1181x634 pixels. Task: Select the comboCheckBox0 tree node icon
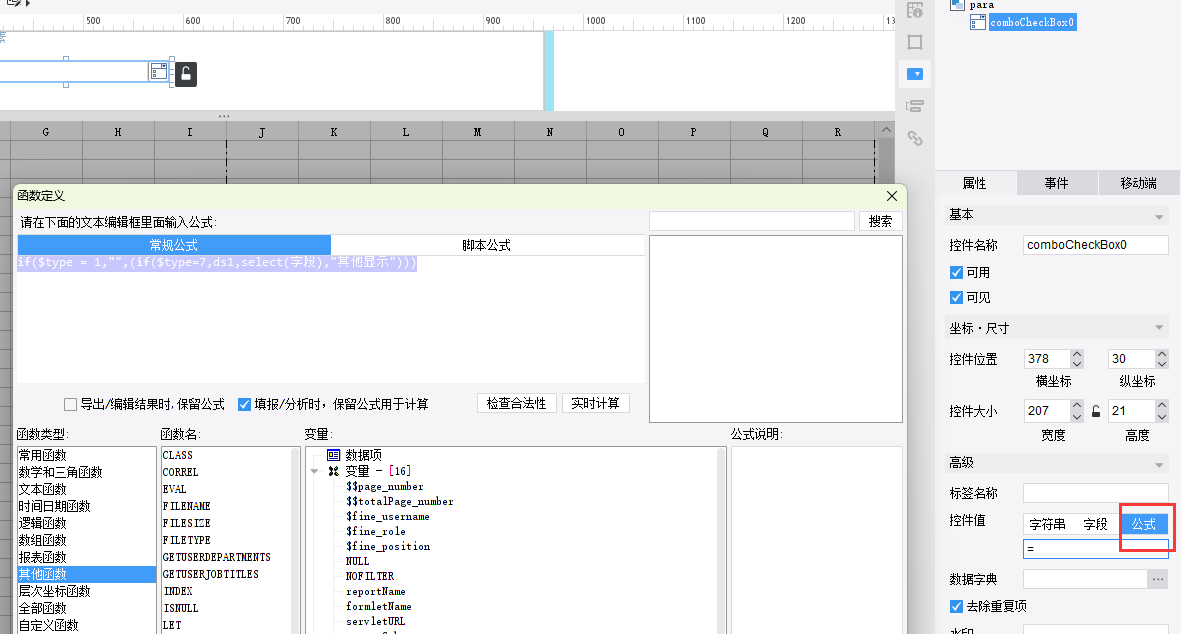[978, 23]
